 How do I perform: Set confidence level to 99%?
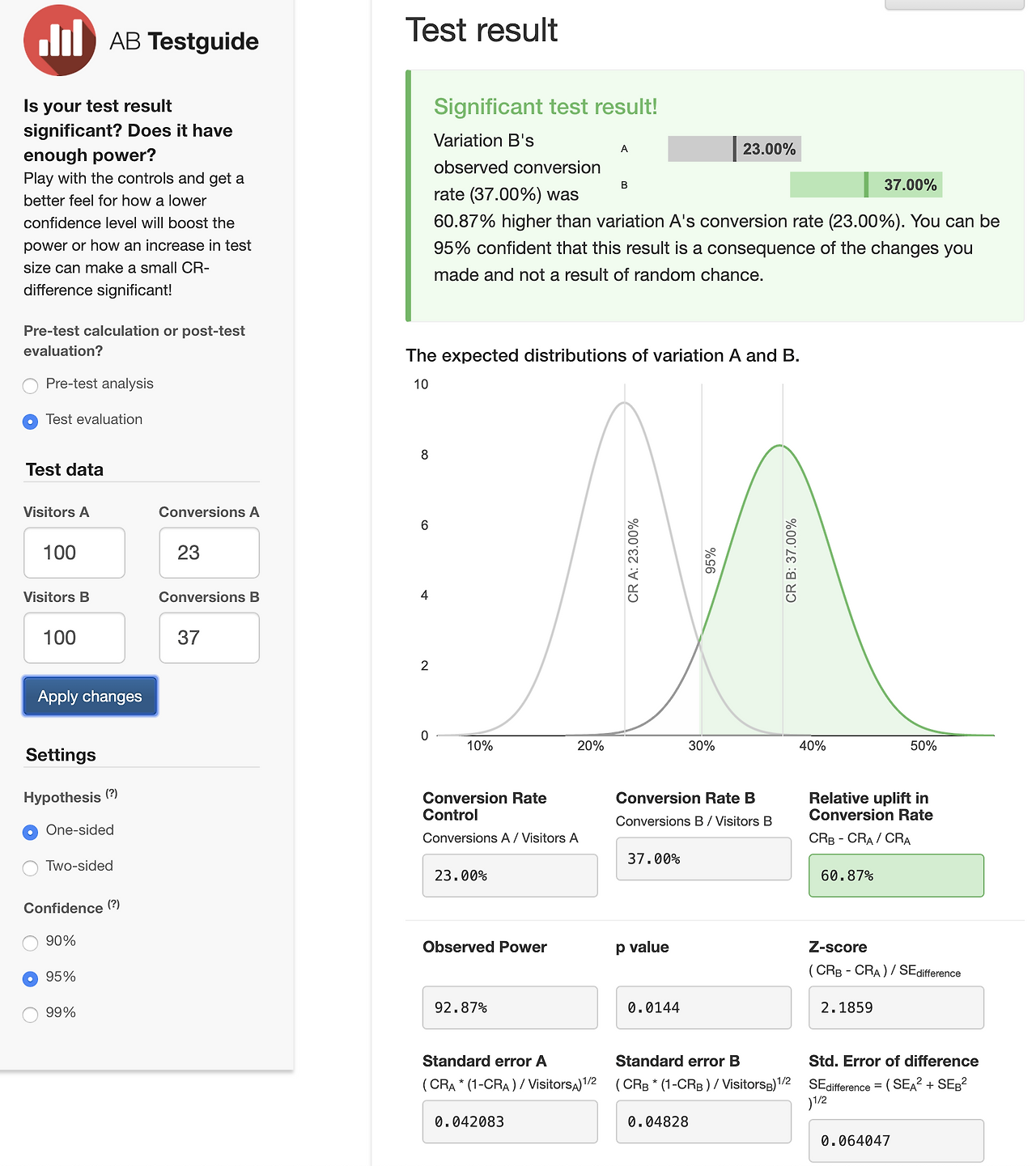(31, 1014)
